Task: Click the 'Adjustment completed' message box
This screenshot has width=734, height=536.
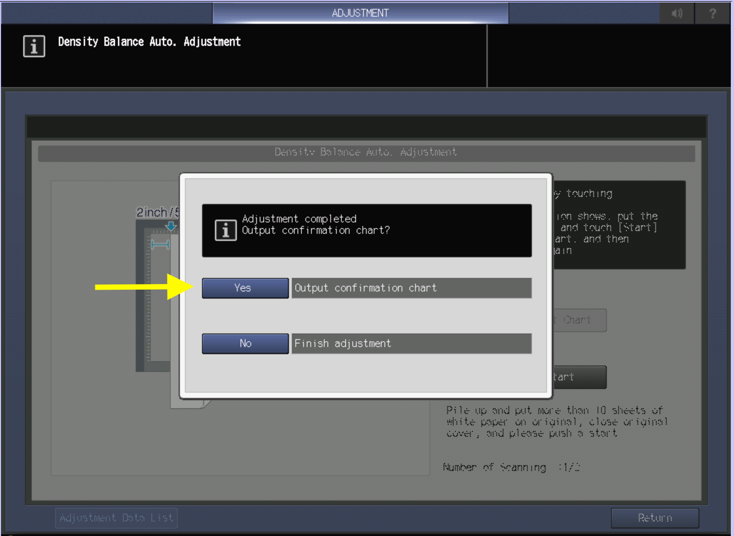Action: (x=366, y=230)
